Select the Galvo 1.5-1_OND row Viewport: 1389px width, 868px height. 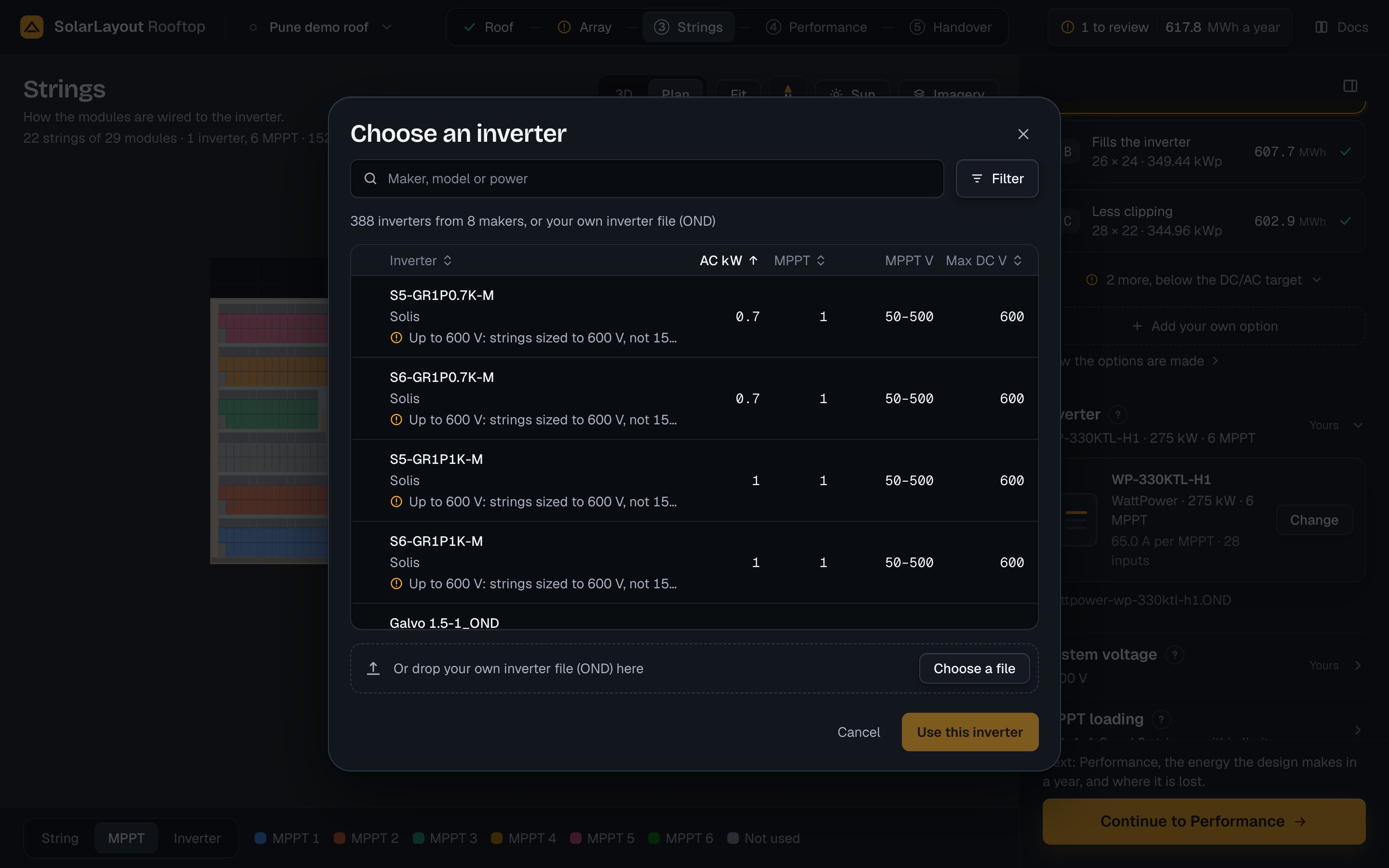pyautogui.click(x=694, y=617)
